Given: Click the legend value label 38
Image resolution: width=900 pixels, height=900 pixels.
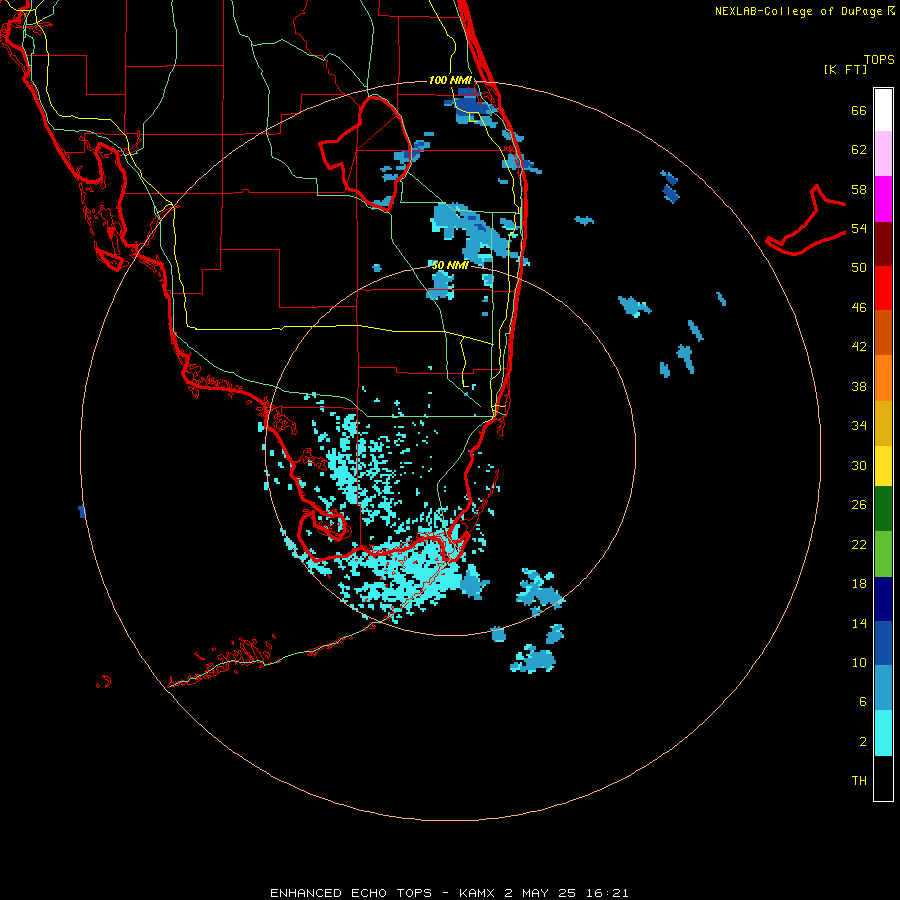Looking at the screenshot, I should point(859,386).
